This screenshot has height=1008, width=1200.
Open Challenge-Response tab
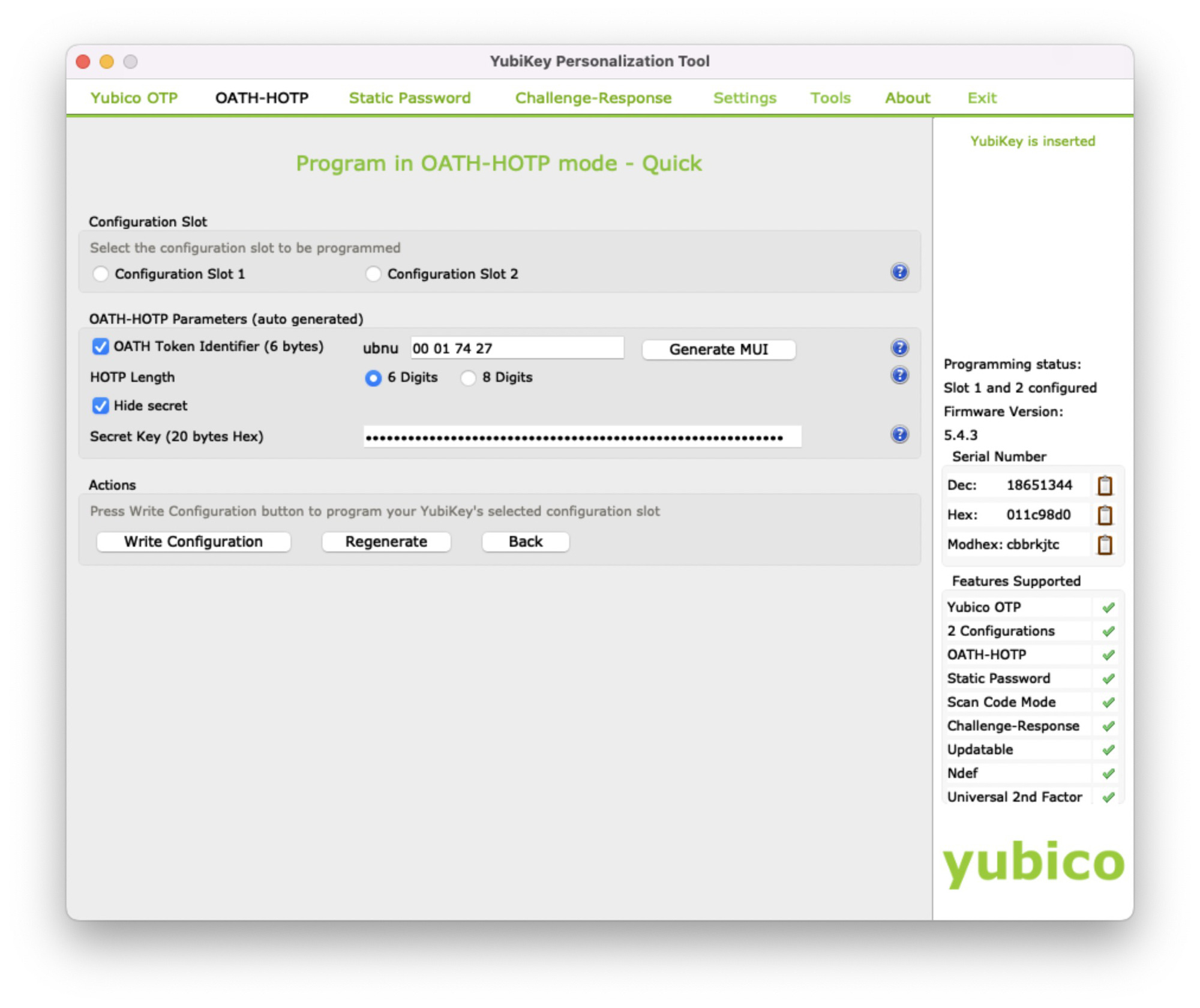click(x=593, y=98)
